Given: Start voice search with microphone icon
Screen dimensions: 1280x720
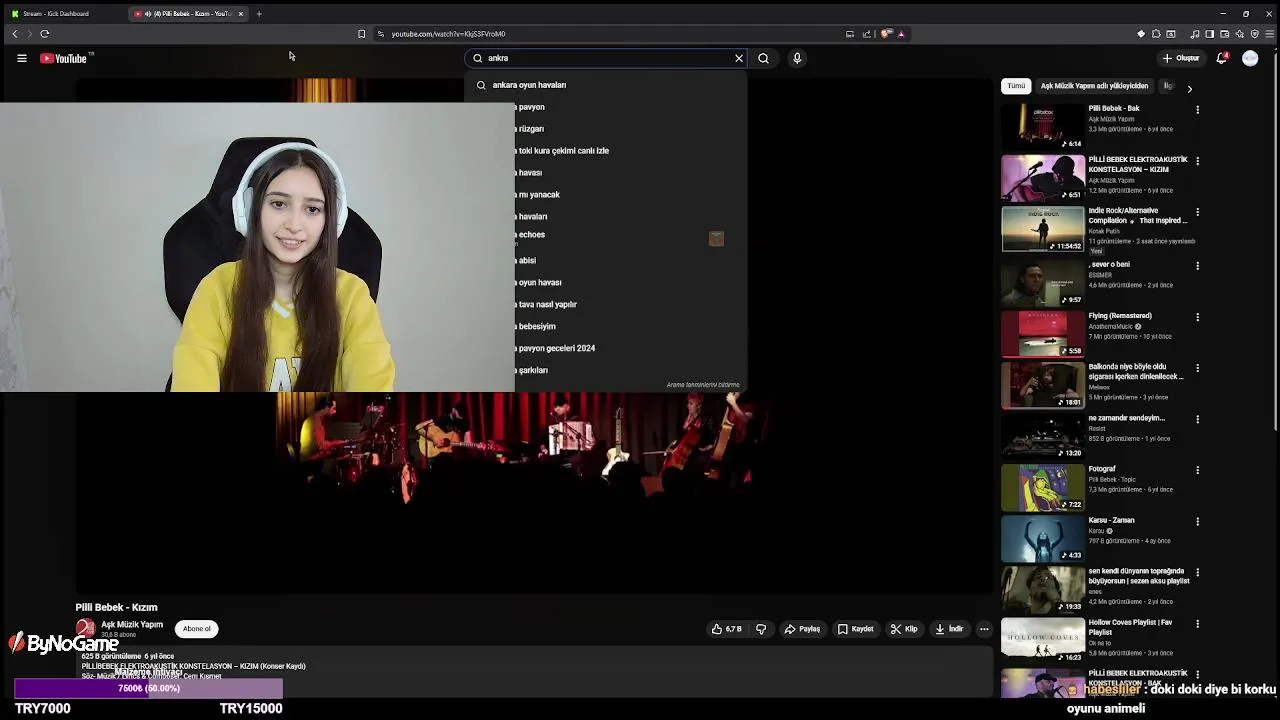Looking at the screenshot, I should point(797,58).
